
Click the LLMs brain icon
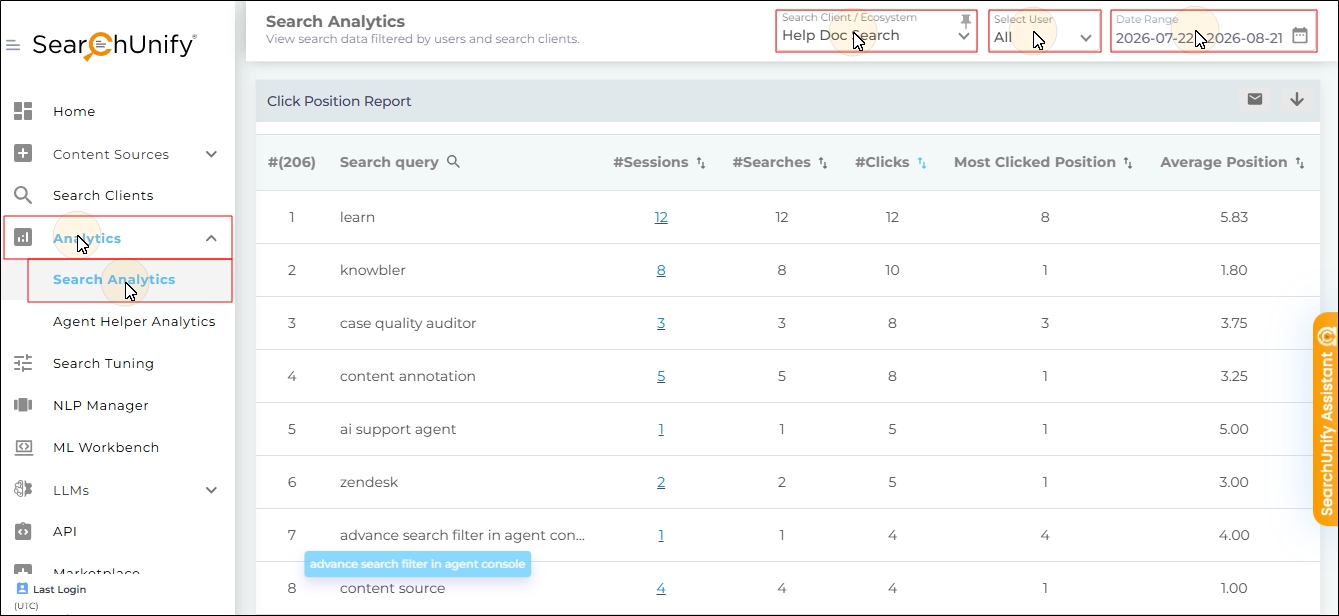[x=23, y=490]
